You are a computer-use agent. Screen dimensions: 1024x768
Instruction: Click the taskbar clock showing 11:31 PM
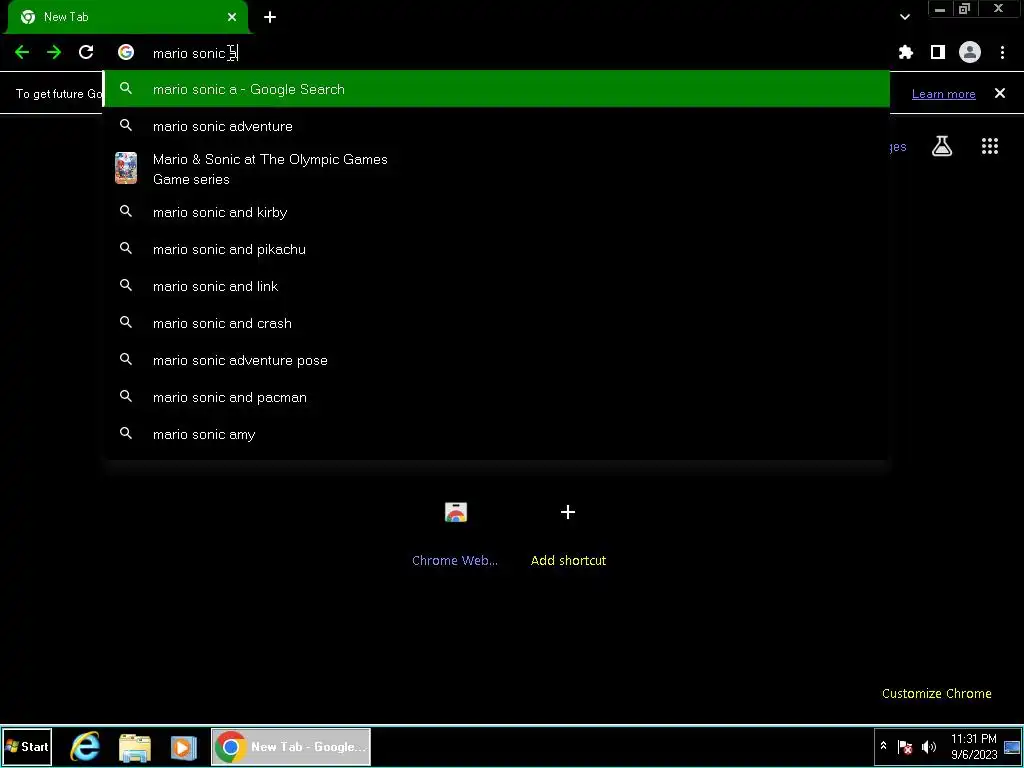(974, 746)
